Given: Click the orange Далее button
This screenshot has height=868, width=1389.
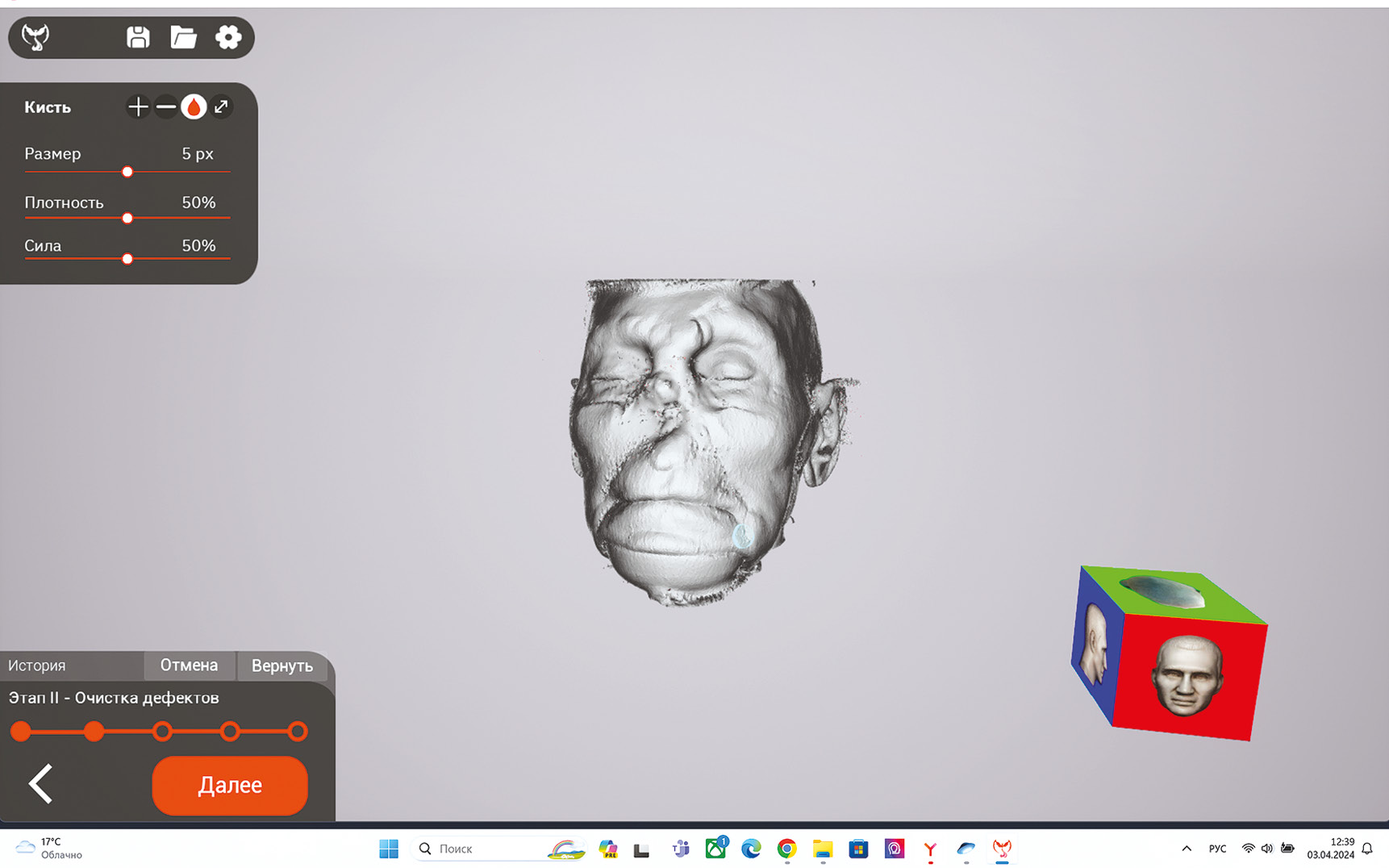Looking at the screenshot, I should coord(230,785).
